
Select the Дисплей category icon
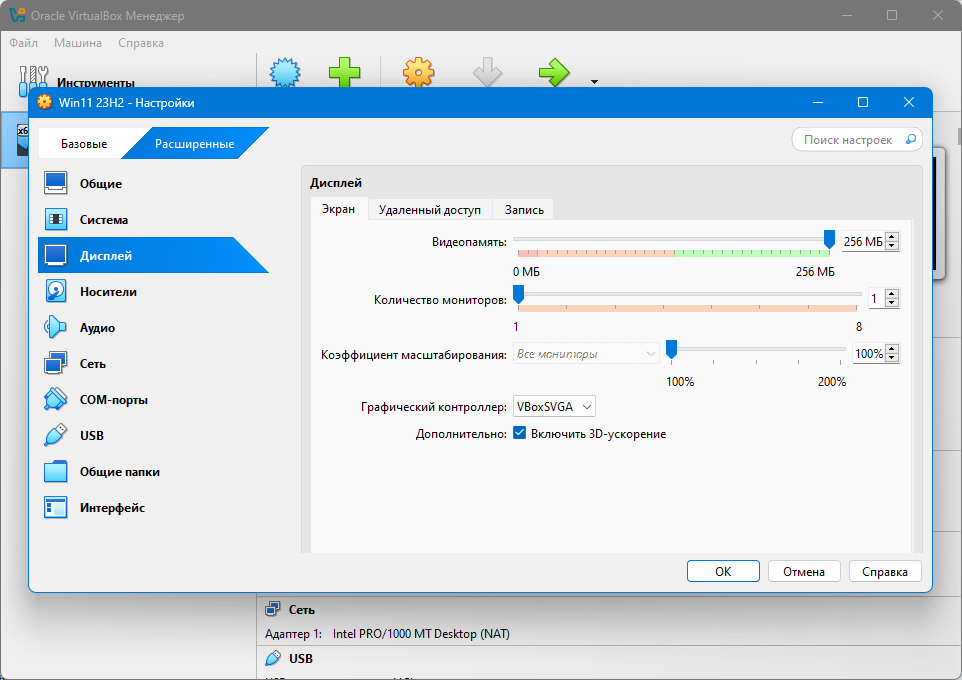(56, 255)
